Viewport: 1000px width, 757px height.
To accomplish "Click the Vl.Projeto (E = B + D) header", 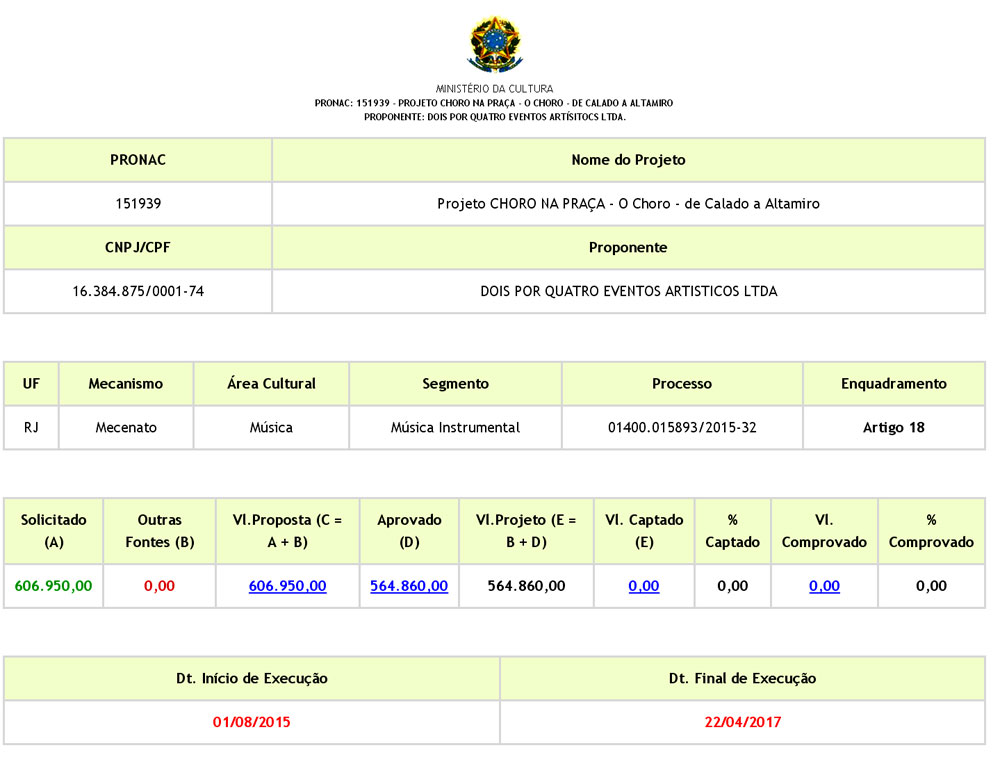I will [526, 531].
